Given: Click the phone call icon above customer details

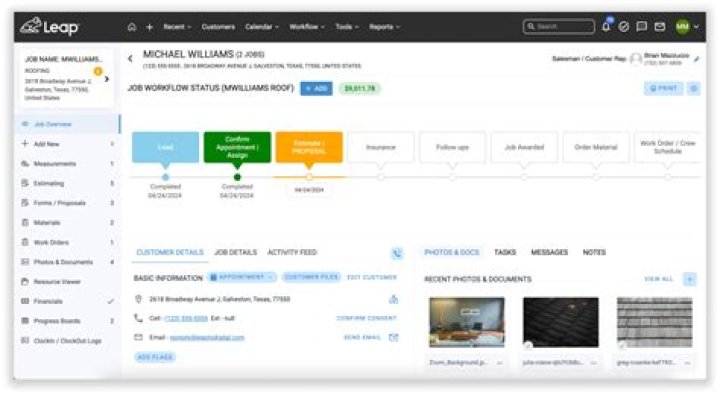Looking at the screenshot, I should [397, 253].
